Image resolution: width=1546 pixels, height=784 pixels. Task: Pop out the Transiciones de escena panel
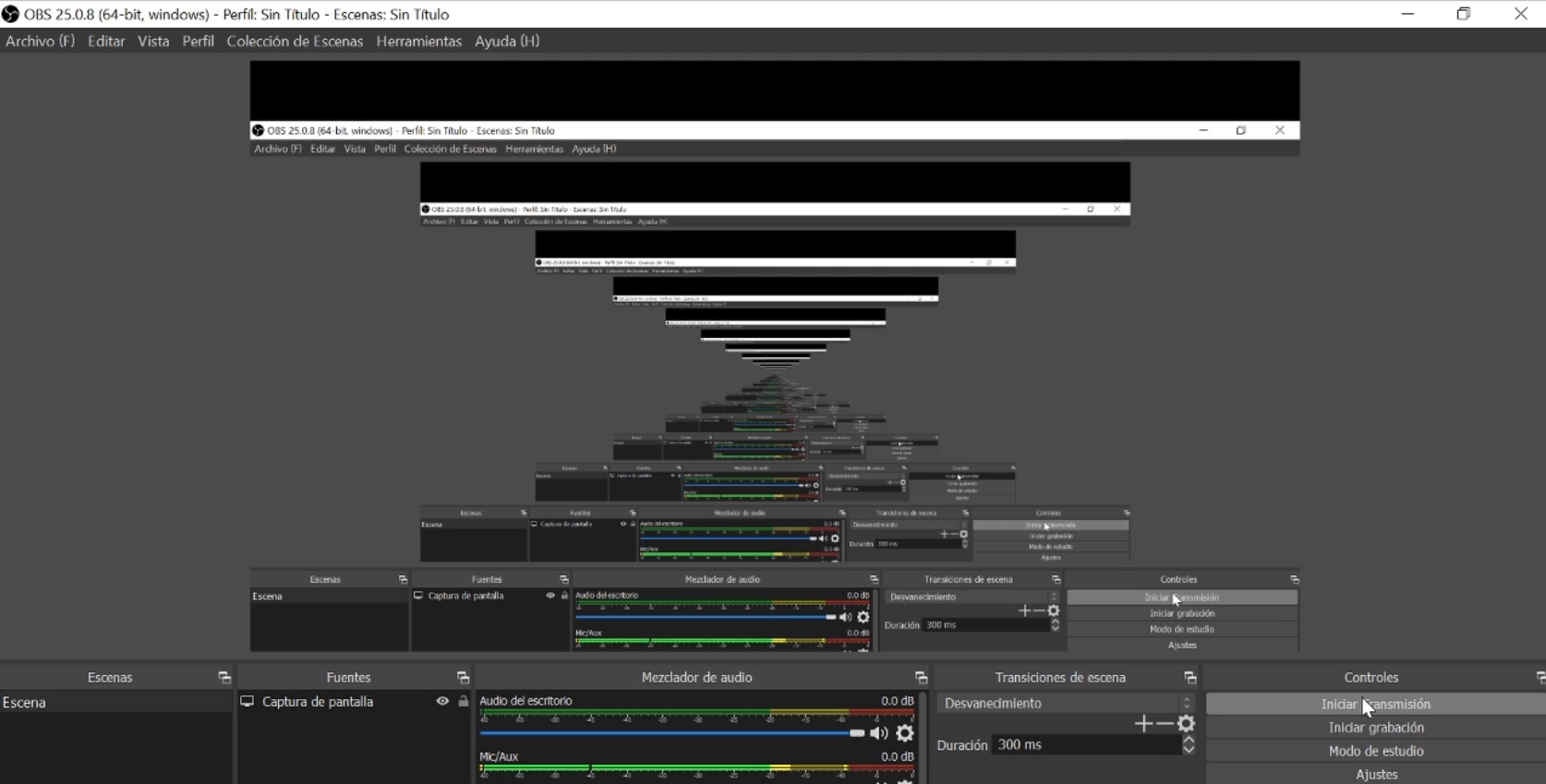(1190, 678)
